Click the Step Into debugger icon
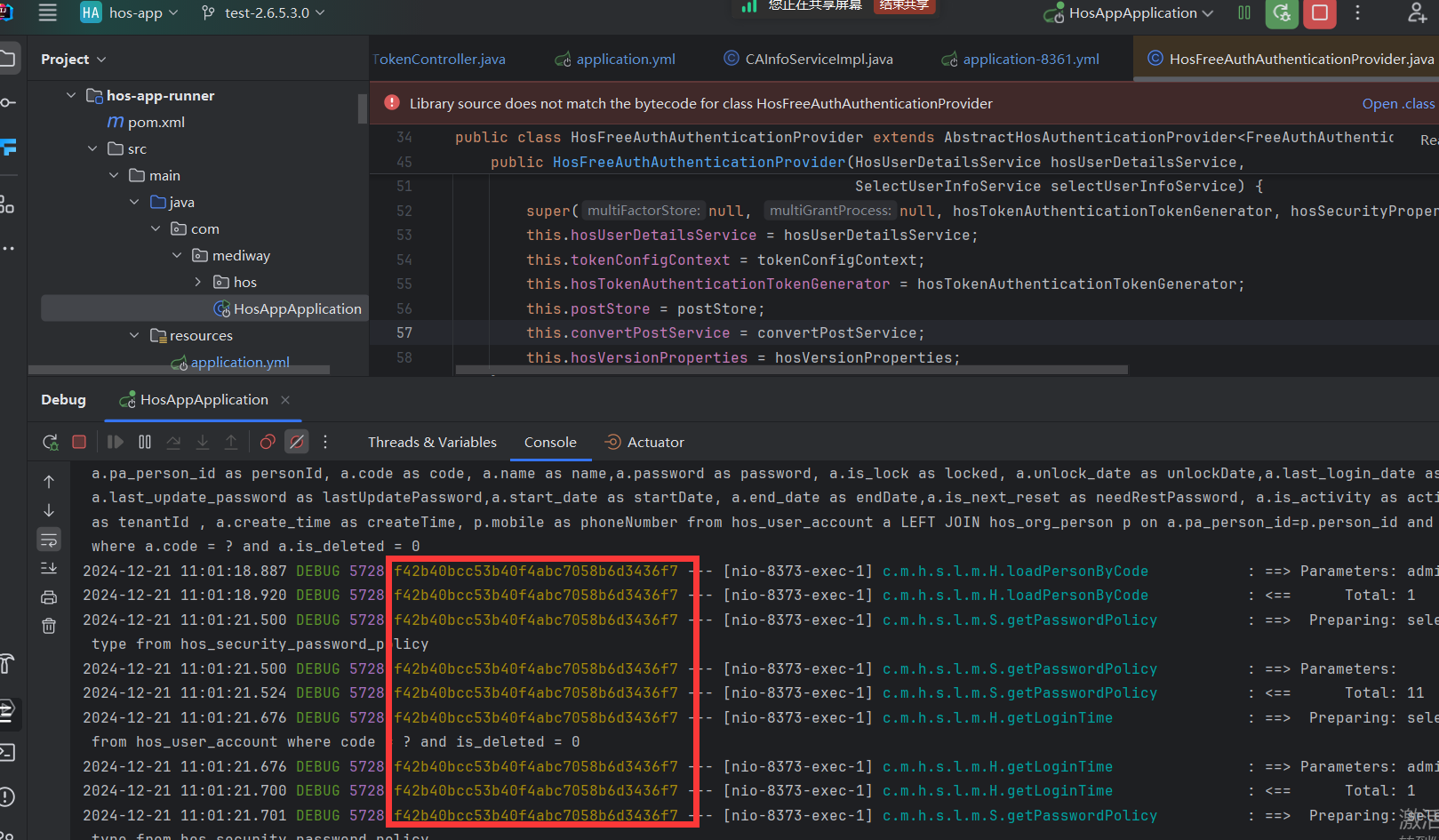Image resolution: width=1439 pixels, height=840 pixels. click(x=203, y=442)
